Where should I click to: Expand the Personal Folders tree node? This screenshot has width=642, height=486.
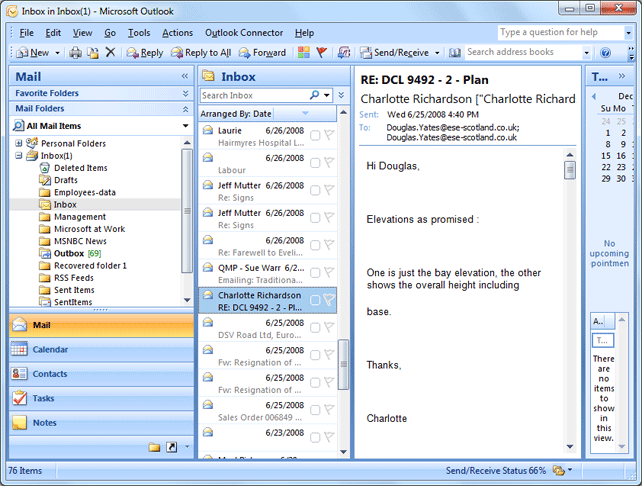[x=18, y=143]
